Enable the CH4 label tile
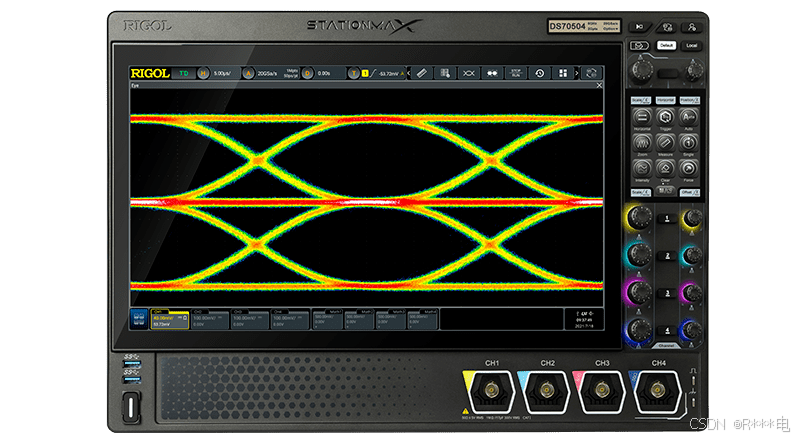The height and width of the screenshot is (440, 810). (290, 319)
